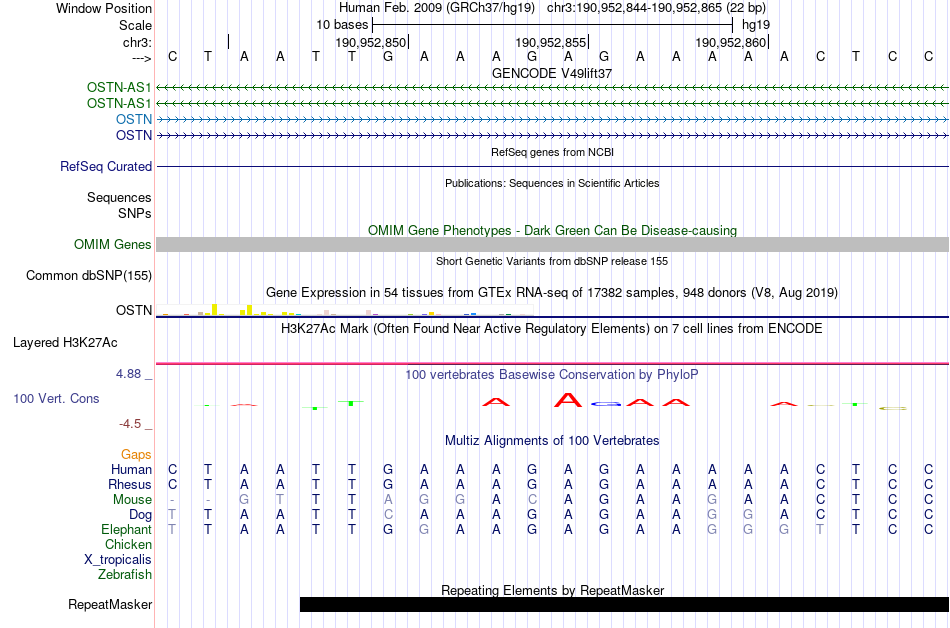Screen dimensions: 950x628
Task: Click the GENCODE V49lift37 track title
Action: point(552,73)
